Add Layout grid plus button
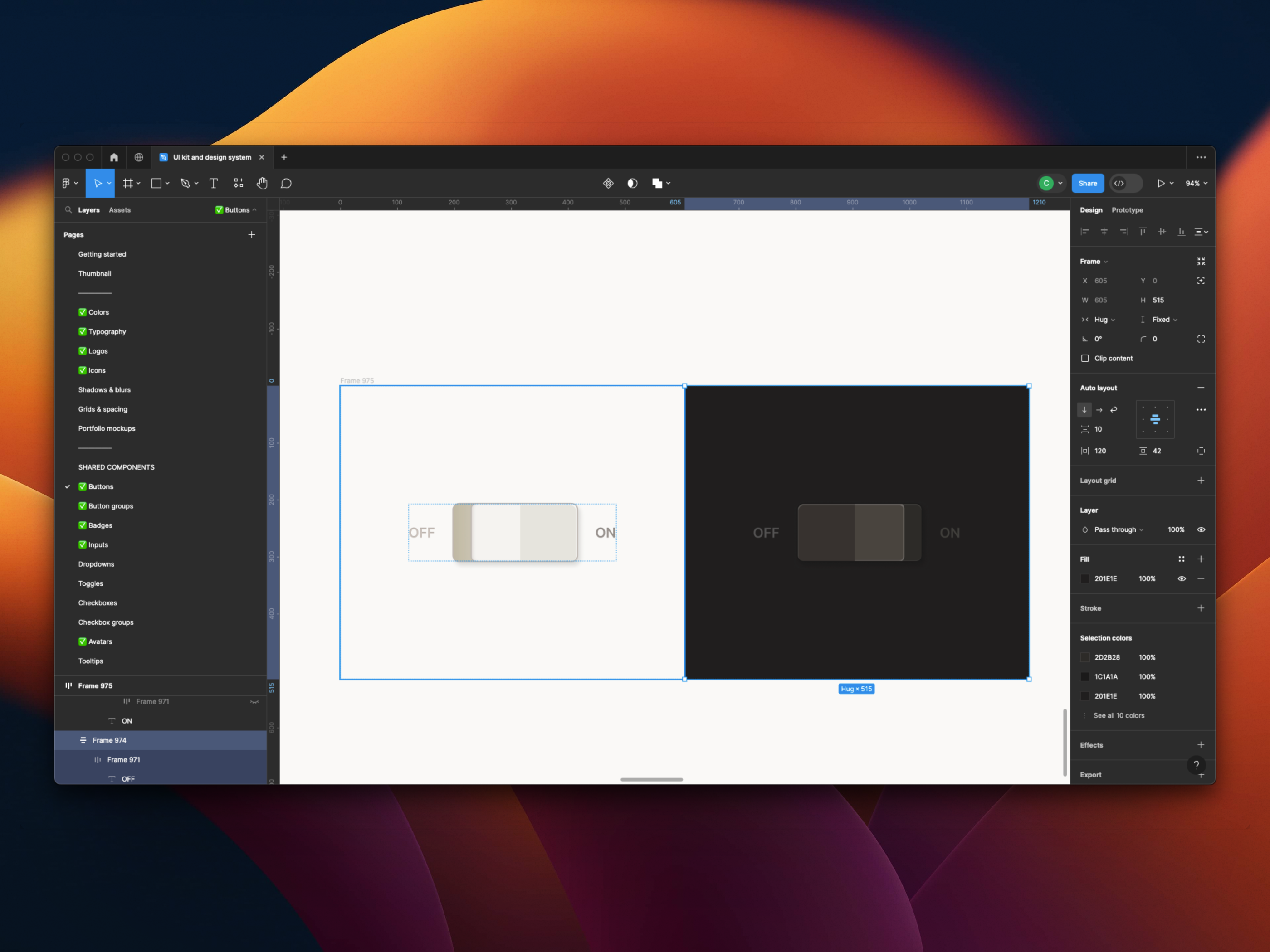This screenshot has width=1270, height=952. point(1201,480)
